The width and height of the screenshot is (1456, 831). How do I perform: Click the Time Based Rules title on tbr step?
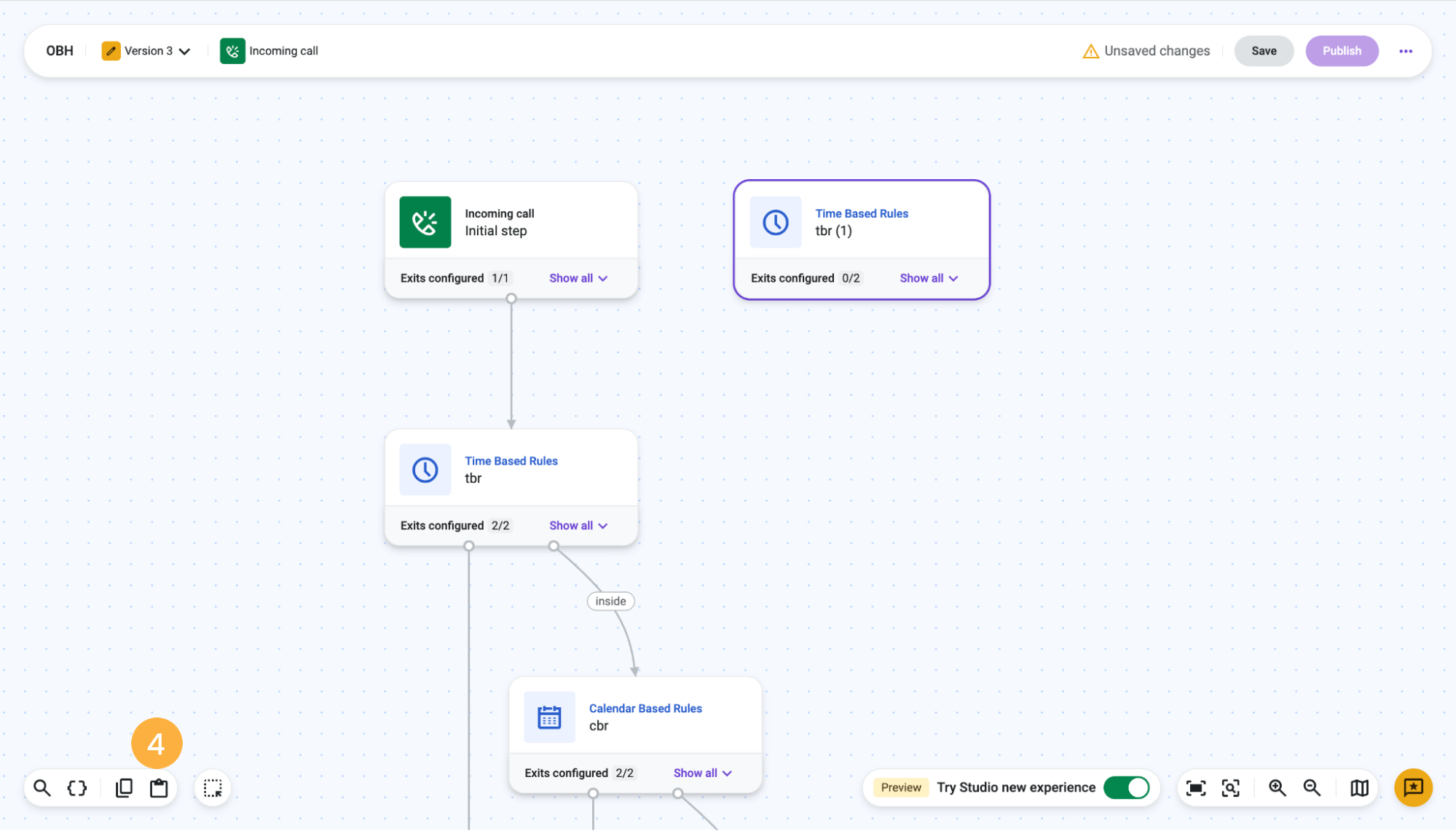tap(511, 461)
